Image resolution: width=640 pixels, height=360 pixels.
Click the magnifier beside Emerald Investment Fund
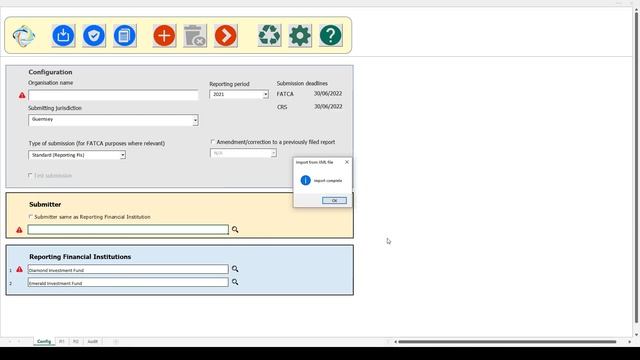point(235,282)
